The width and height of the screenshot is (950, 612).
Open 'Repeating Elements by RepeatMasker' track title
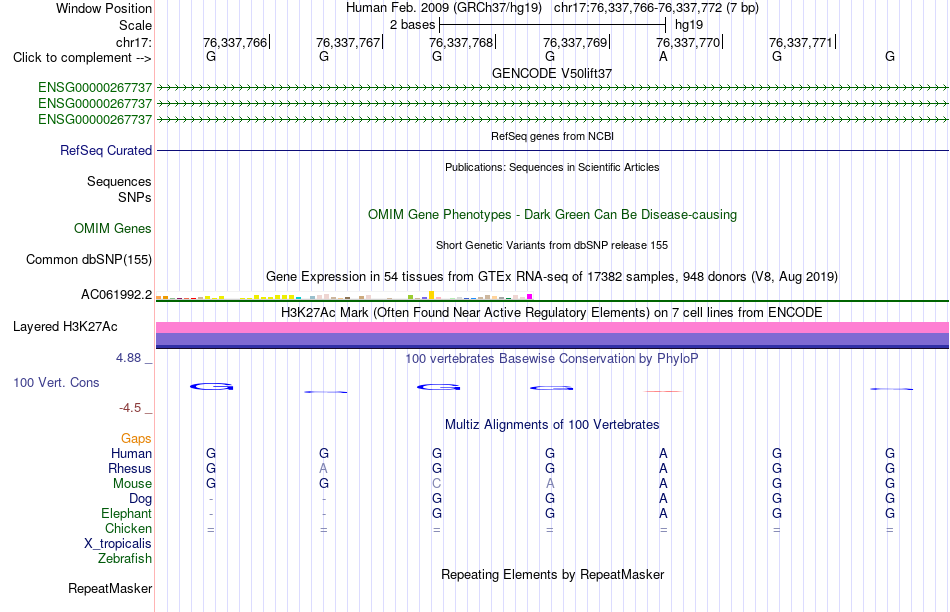point(552,574)
